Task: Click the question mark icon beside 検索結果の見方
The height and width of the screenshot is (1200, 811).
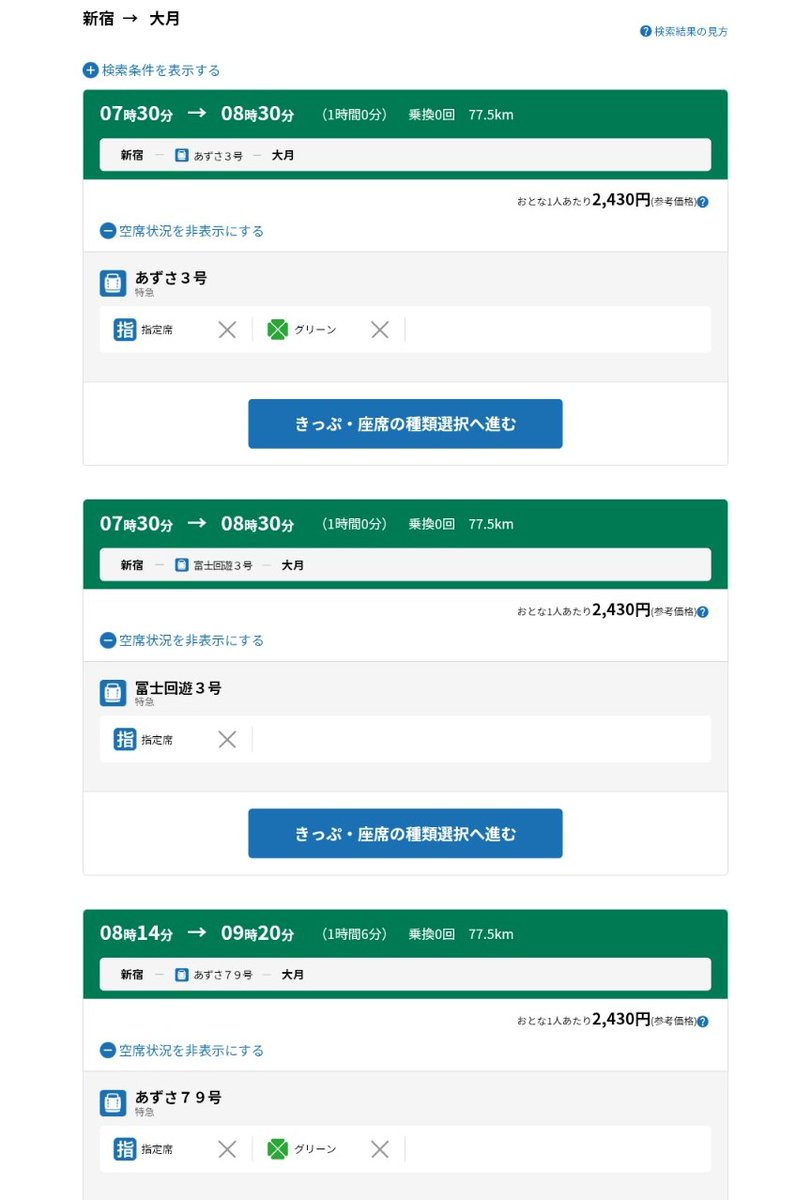Action: (x=646, y=31)
